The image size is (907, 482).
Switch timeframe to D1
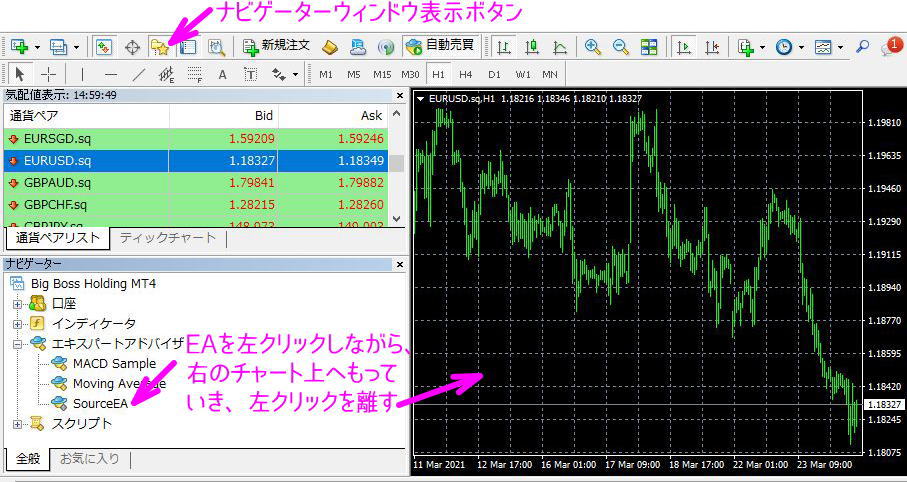point(493,75)
